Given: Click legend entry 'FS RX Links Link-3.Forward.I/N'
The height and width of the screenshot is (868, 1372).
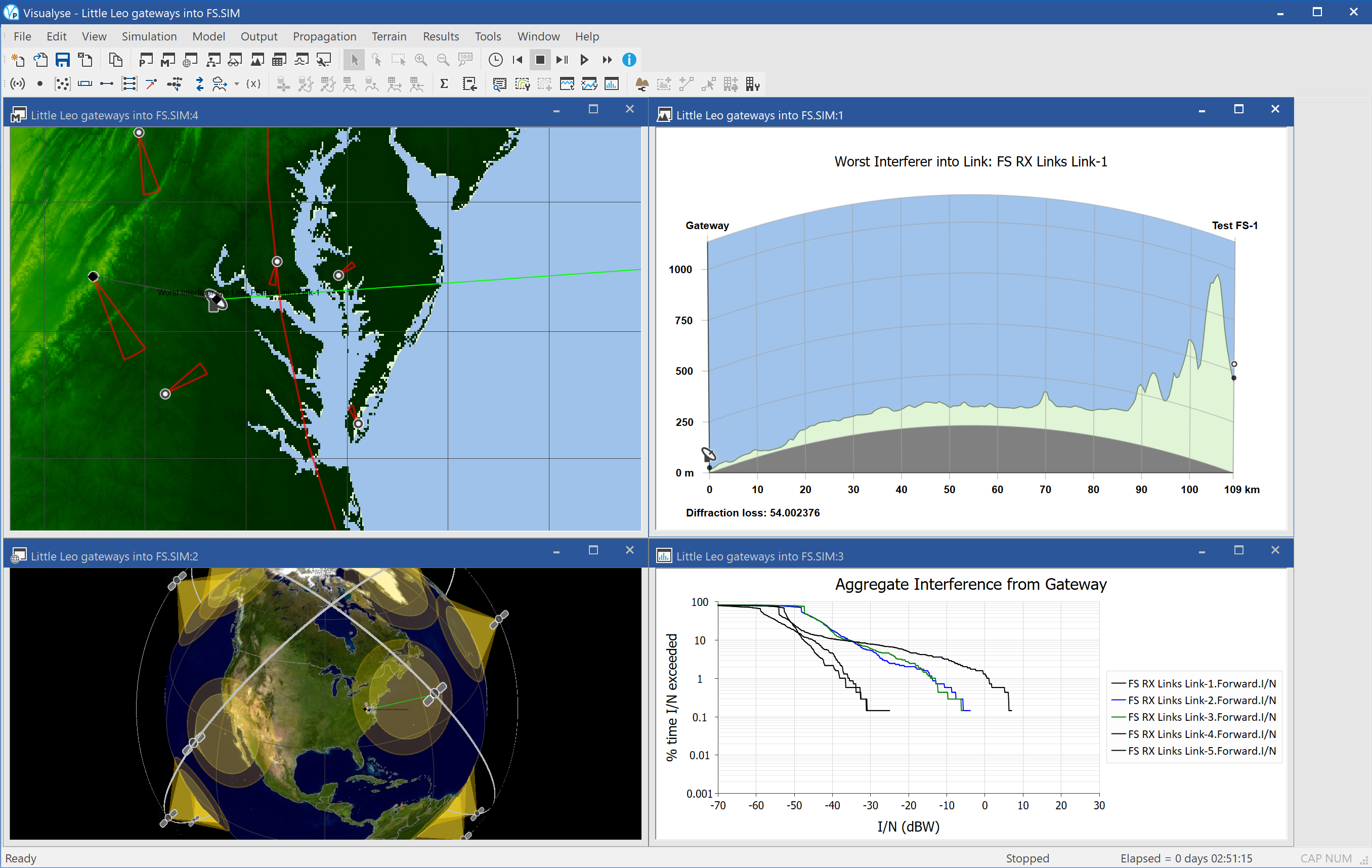Looking at the screenshot, I should point(1193,717).
